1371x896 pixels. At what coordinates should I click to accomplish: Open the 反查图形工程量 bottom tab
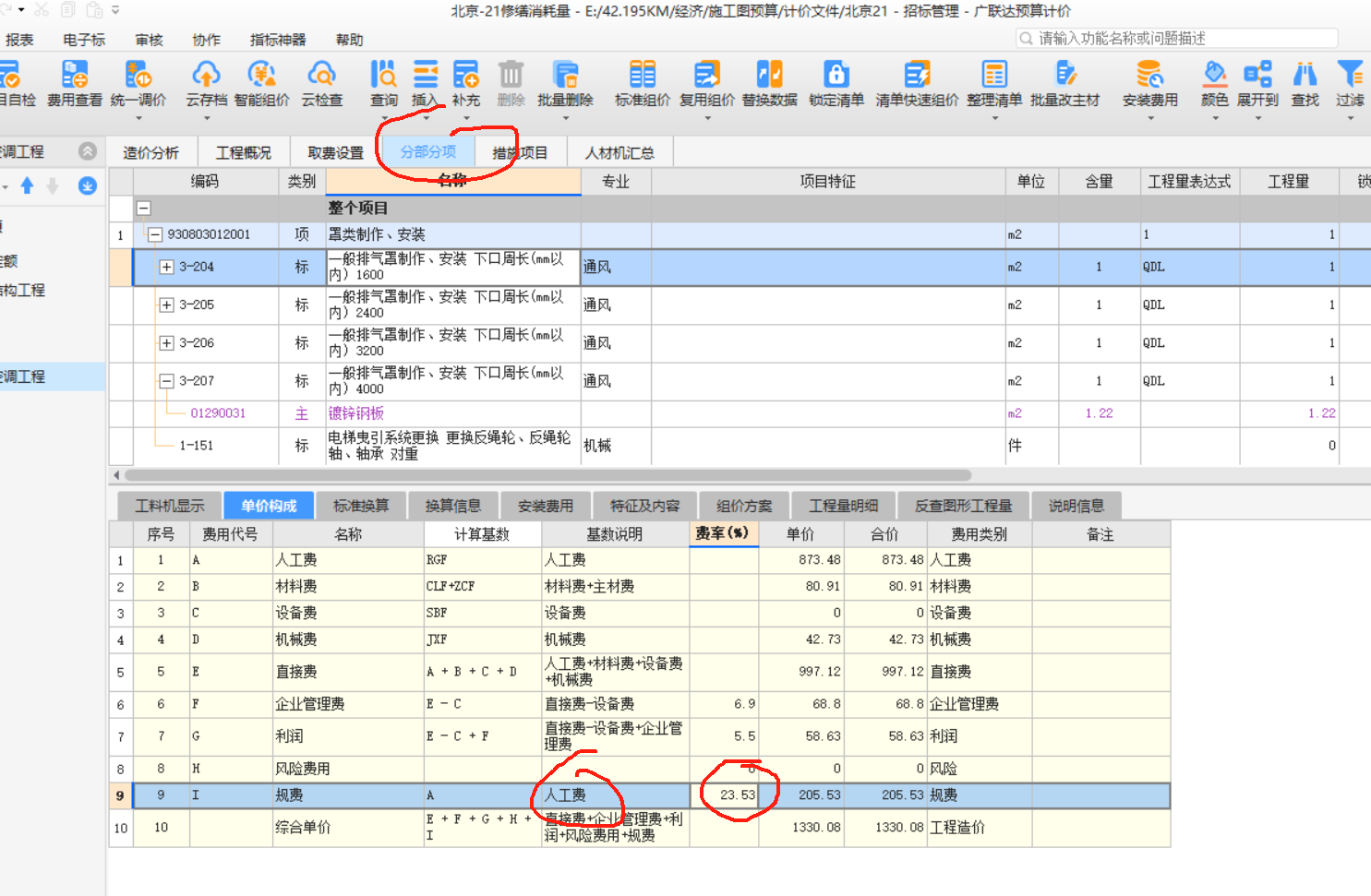click(x=963, y=506)
